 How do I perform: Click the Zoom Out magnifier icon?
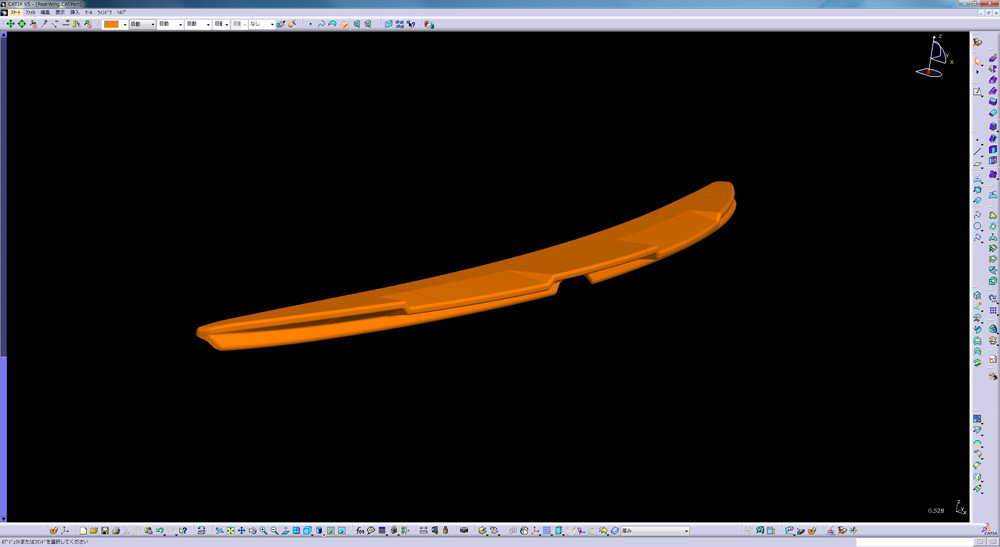click(274, 530)
